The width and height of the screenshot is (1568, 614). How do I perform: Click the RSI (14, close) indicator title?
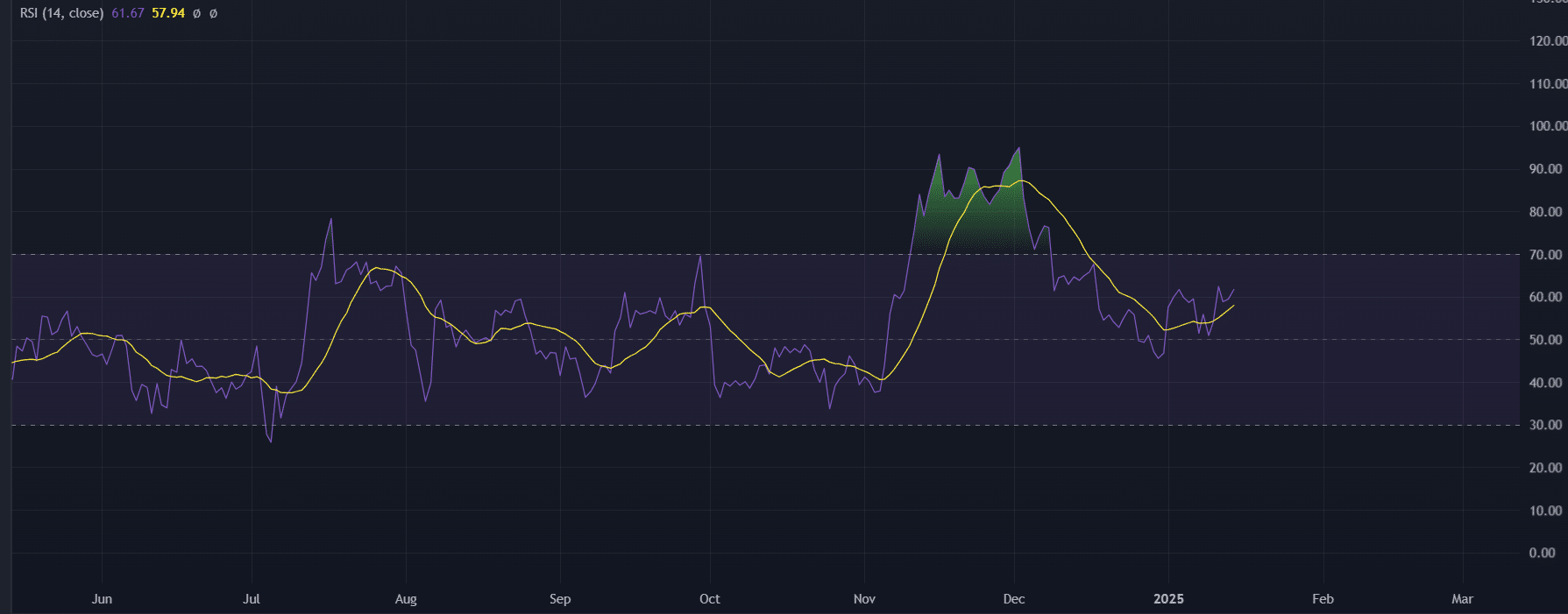point(61,13)
